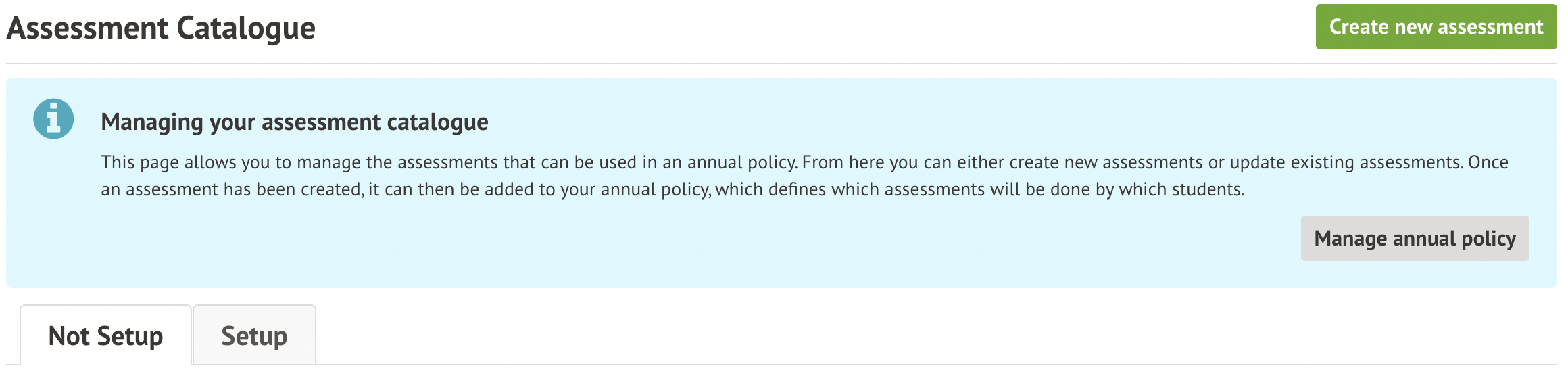Click the word Catalogue in page title
The height and width of the screenshot is (372, 1568).
point(246,28)
